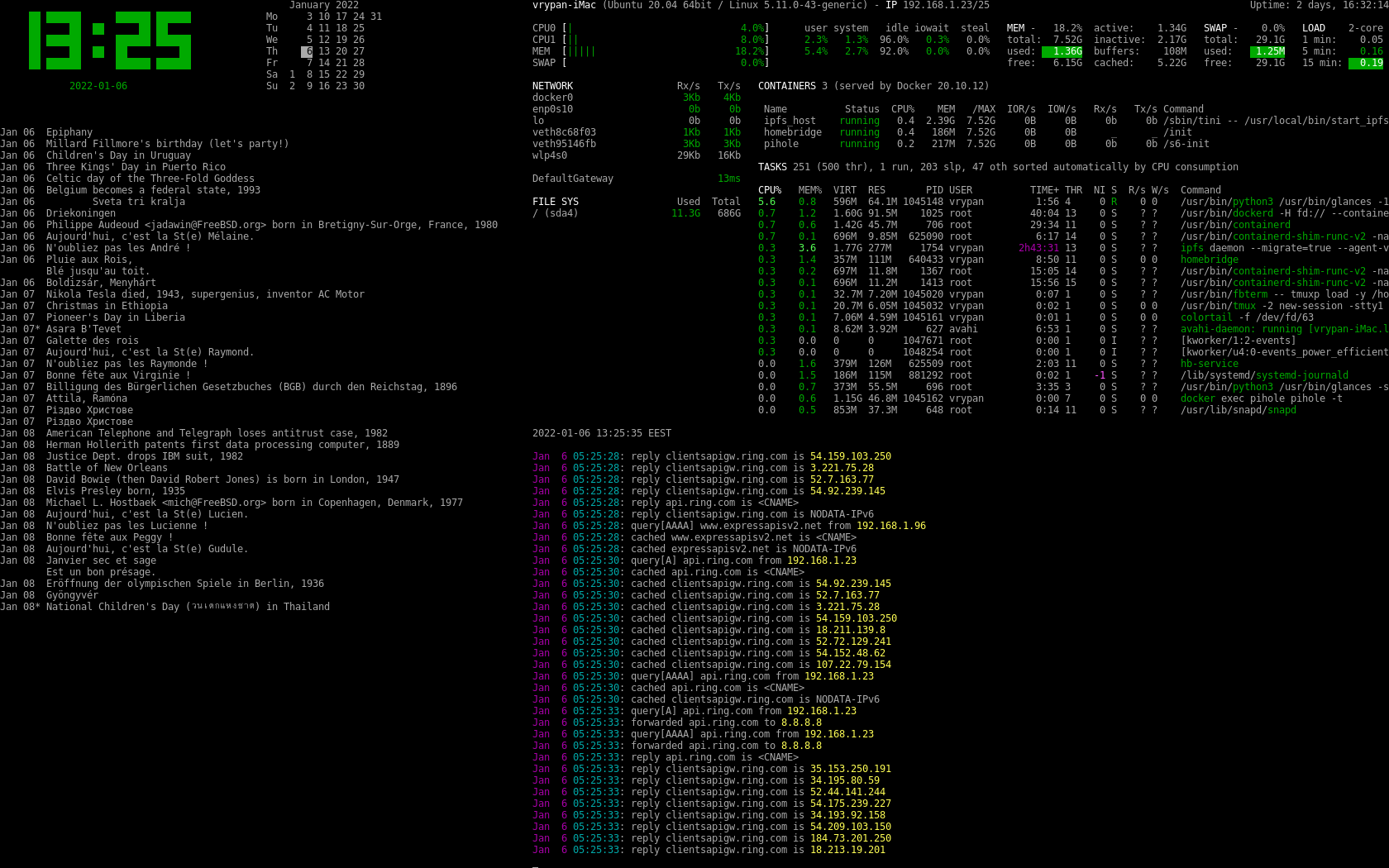Click the Driekoningen event entry
This screenshot has width=1389, height=868.
(58, 213)
